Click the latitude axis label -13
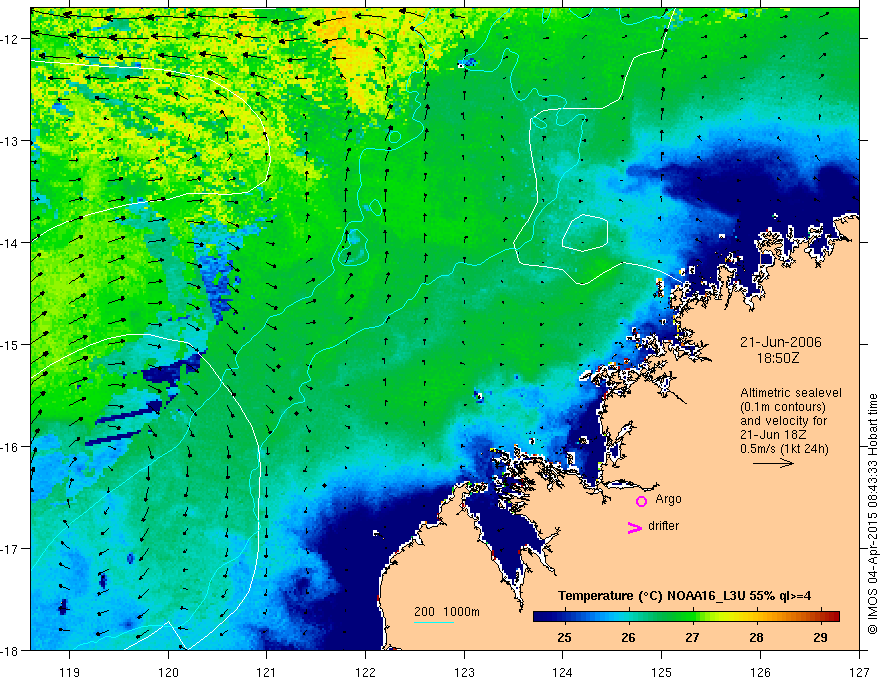Viewport: 880px width, 680px height. click(x=10, y=141)
